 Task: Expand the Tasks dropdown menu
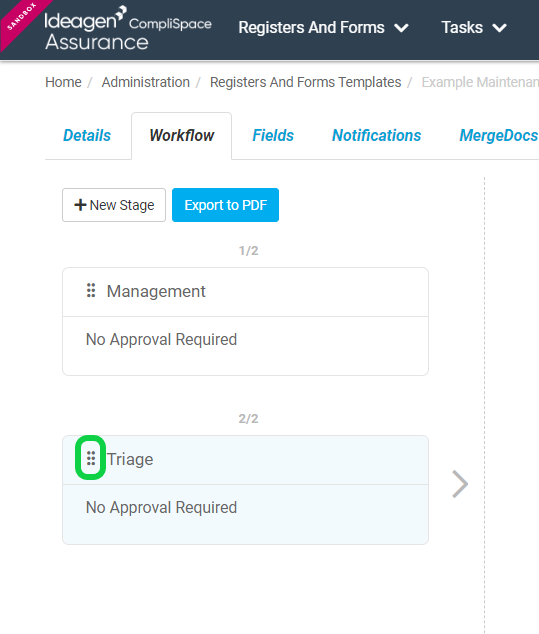[474, 27]
